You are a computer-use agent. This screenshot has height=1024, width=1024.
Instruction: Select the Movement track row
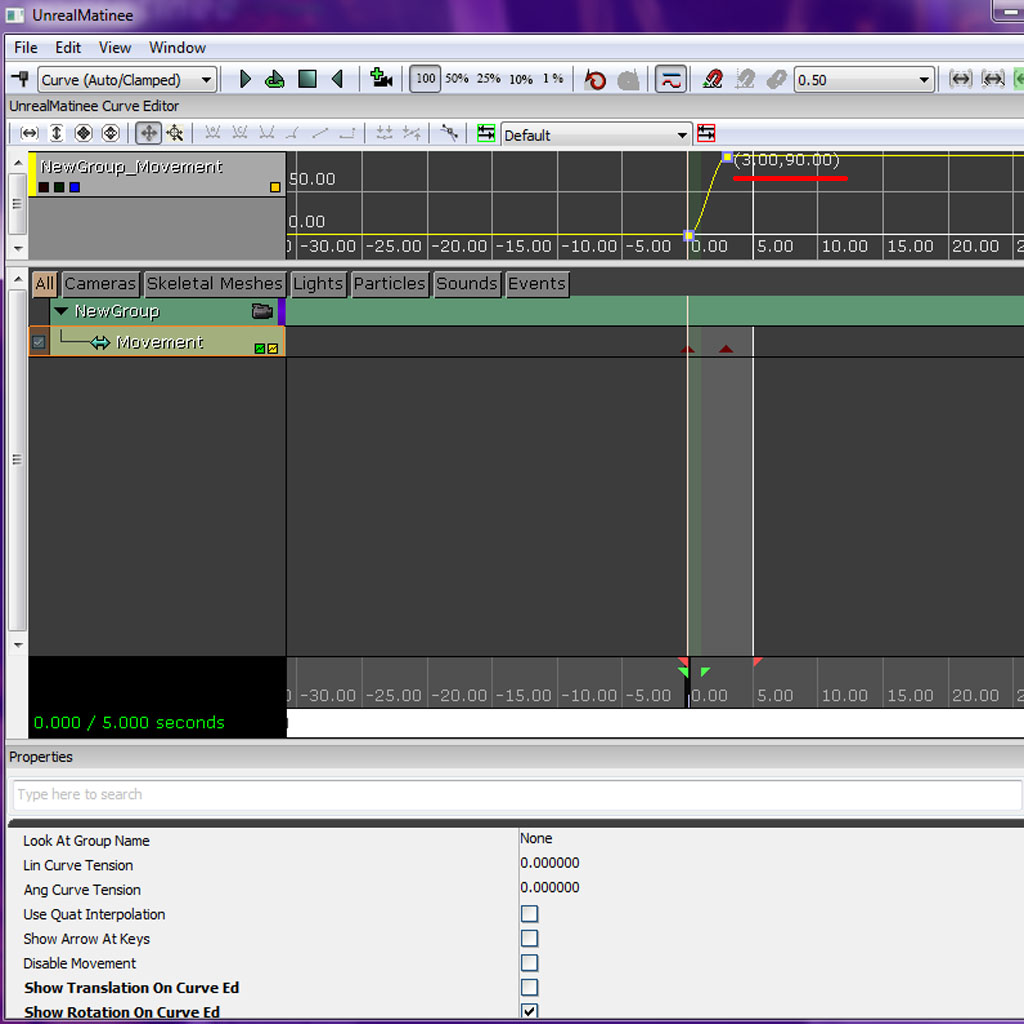(x=157, y=342)
